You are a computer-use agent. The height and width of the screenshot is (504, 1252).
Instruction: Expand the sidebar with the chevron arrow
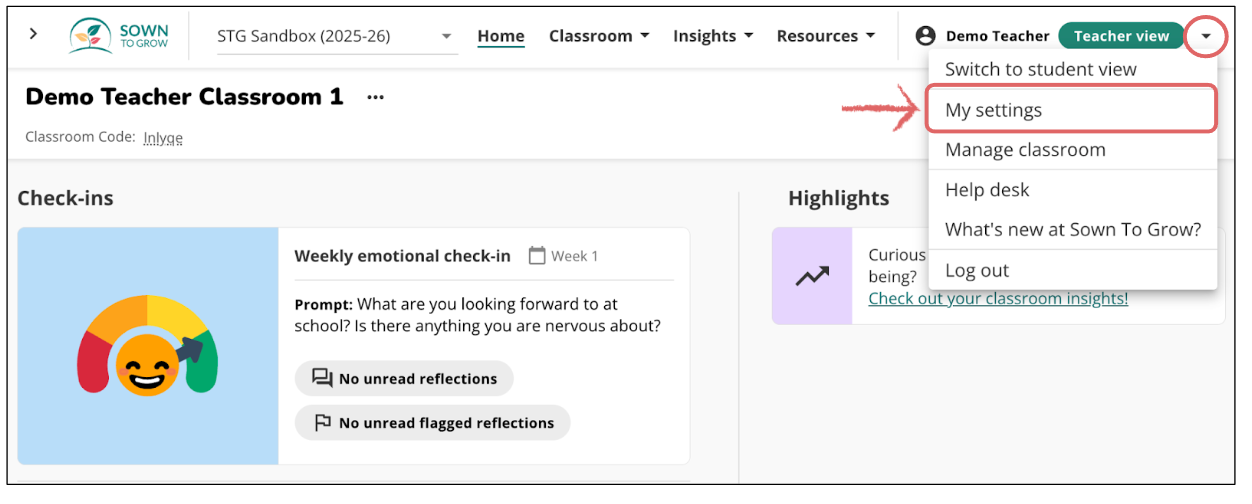pyautogui.click(x=33, y=34)
